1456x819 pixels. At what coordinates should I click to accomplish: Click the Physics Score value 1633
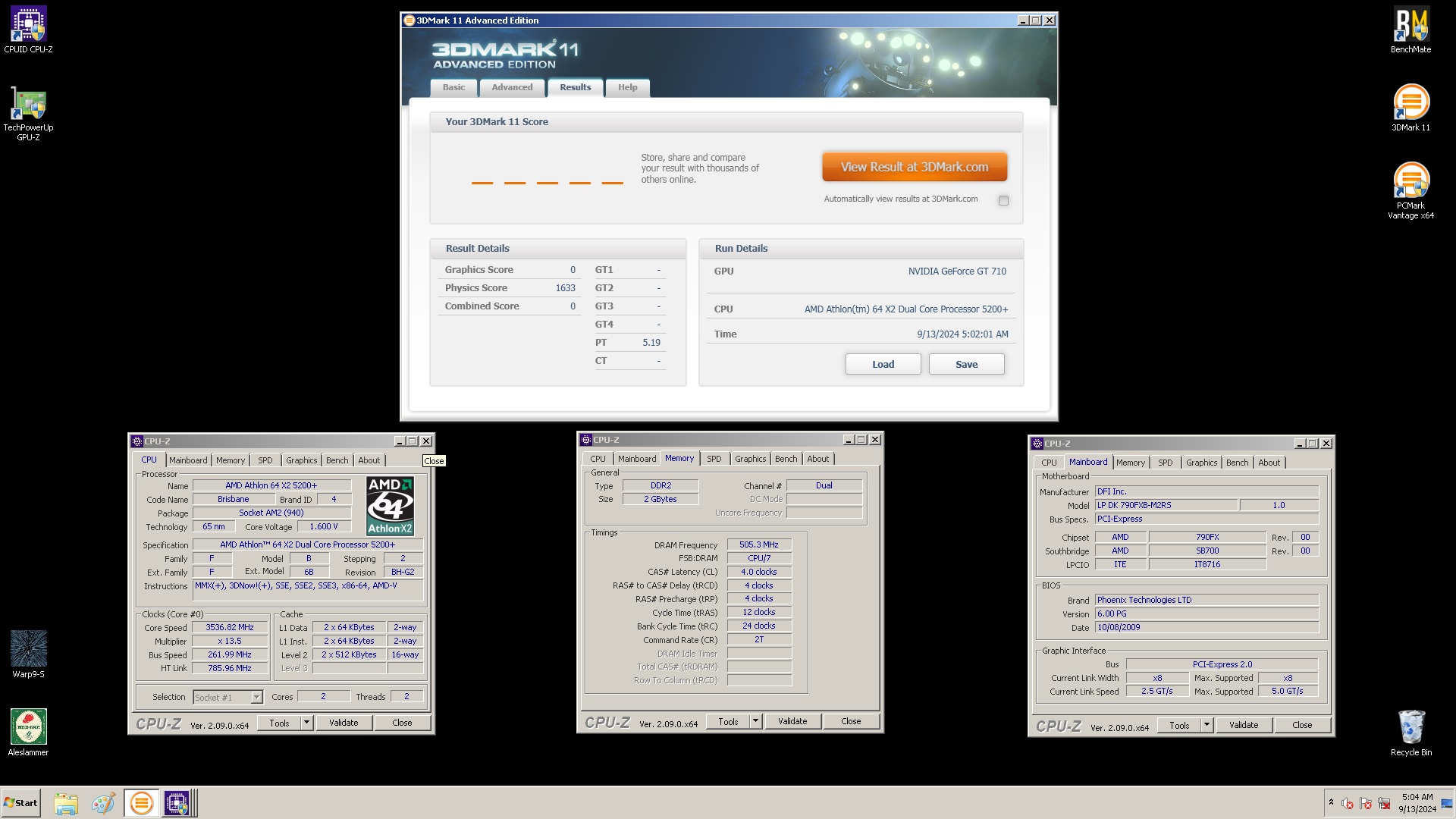(x=565, y=288)
